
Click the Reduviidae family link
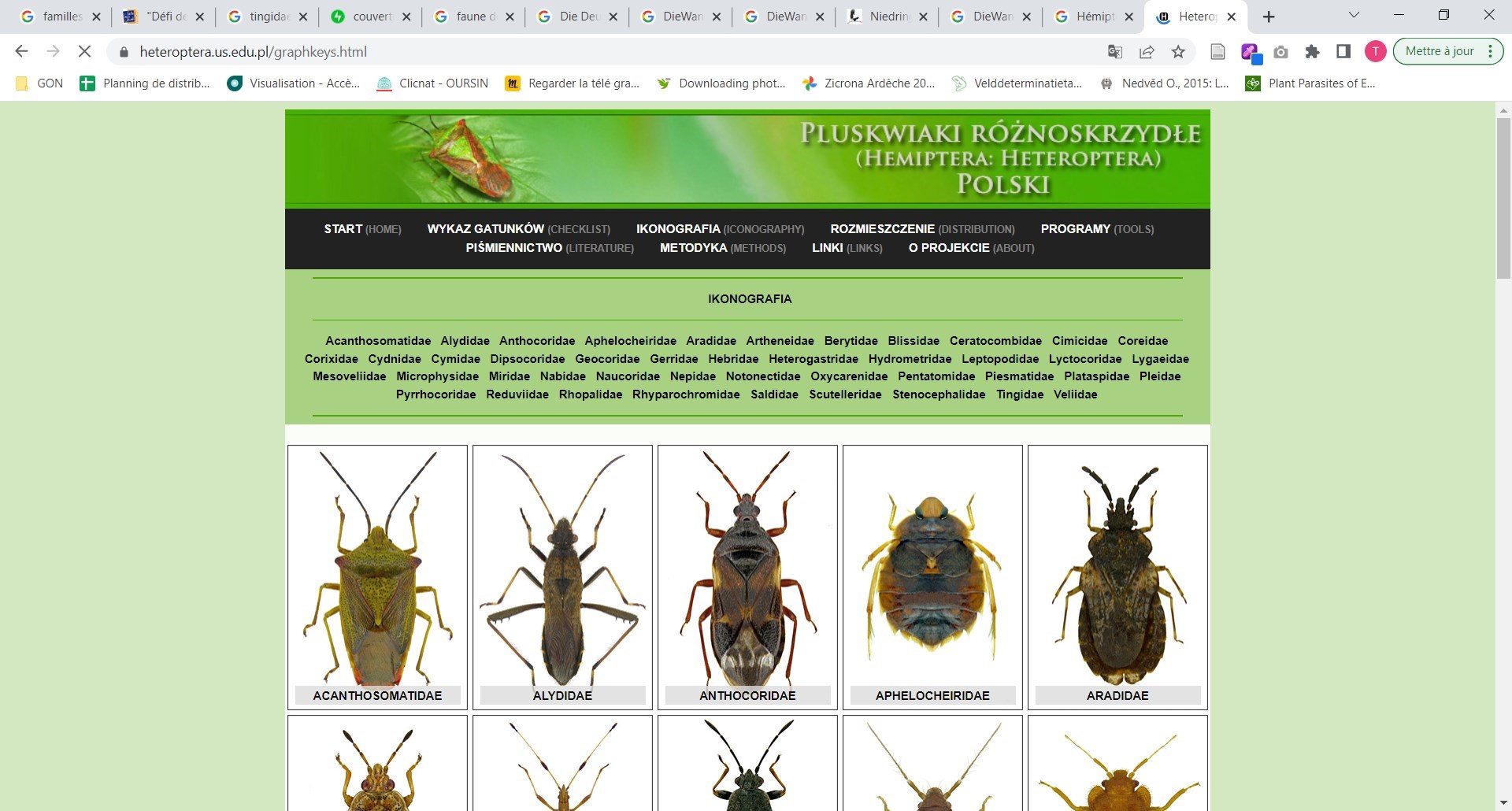[x=517, y=394]
